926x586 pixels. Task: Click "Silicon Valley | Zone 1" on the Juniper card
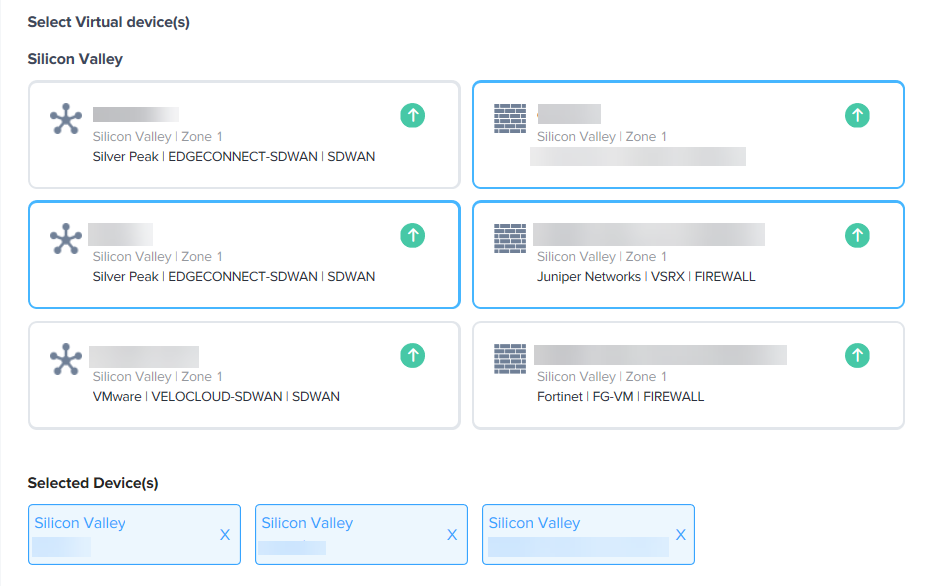[x=602, y=257]
